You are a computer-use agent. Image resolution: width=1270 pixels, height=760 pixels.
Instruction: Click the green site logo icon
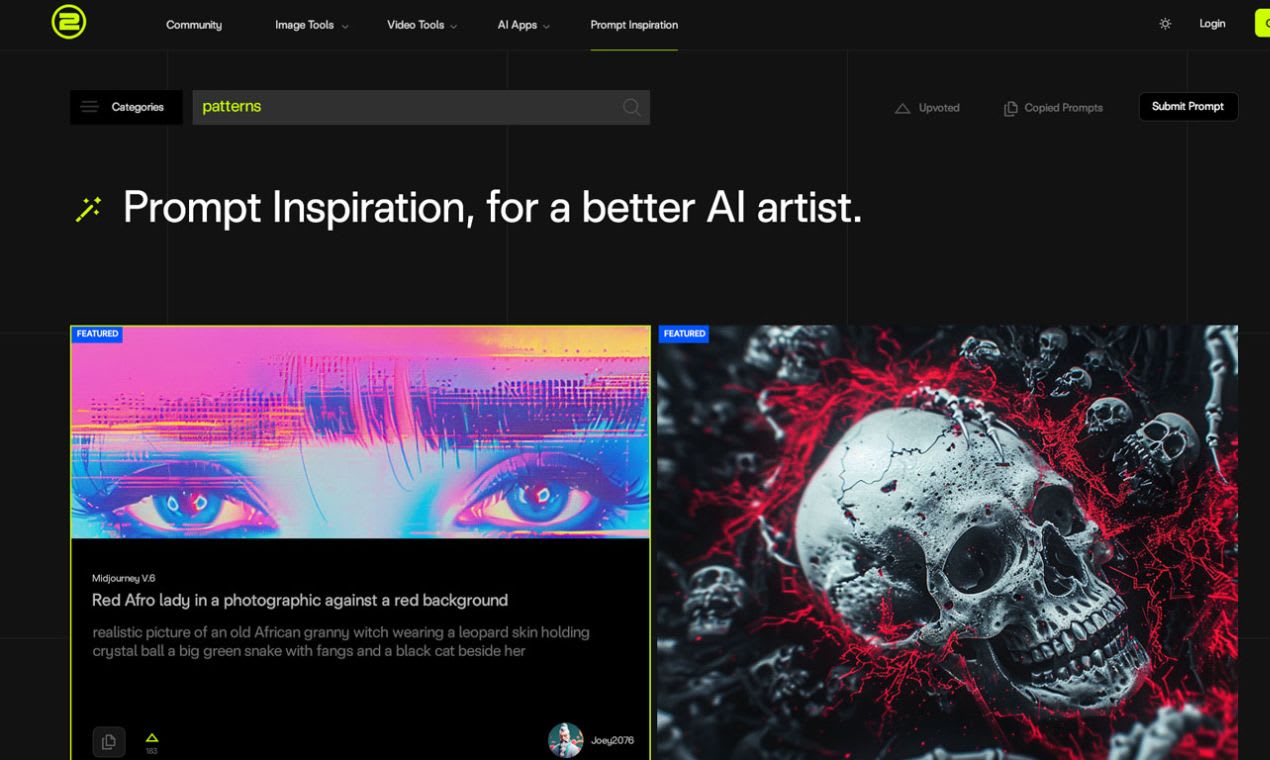[x=69, y=22]
